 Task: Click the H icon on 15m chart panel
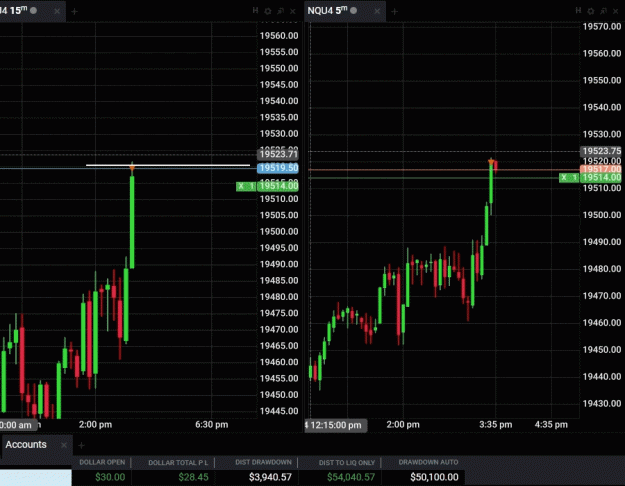256,11
